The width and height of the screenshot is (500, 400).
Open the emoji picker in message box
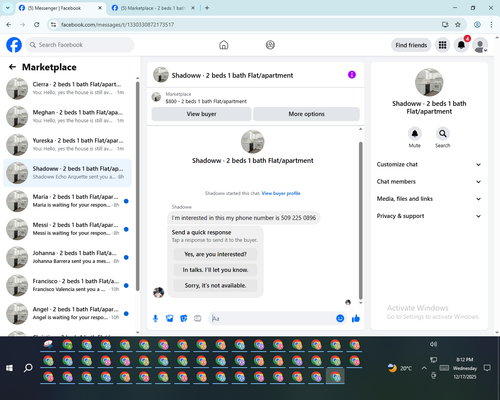tap(340, 318)
